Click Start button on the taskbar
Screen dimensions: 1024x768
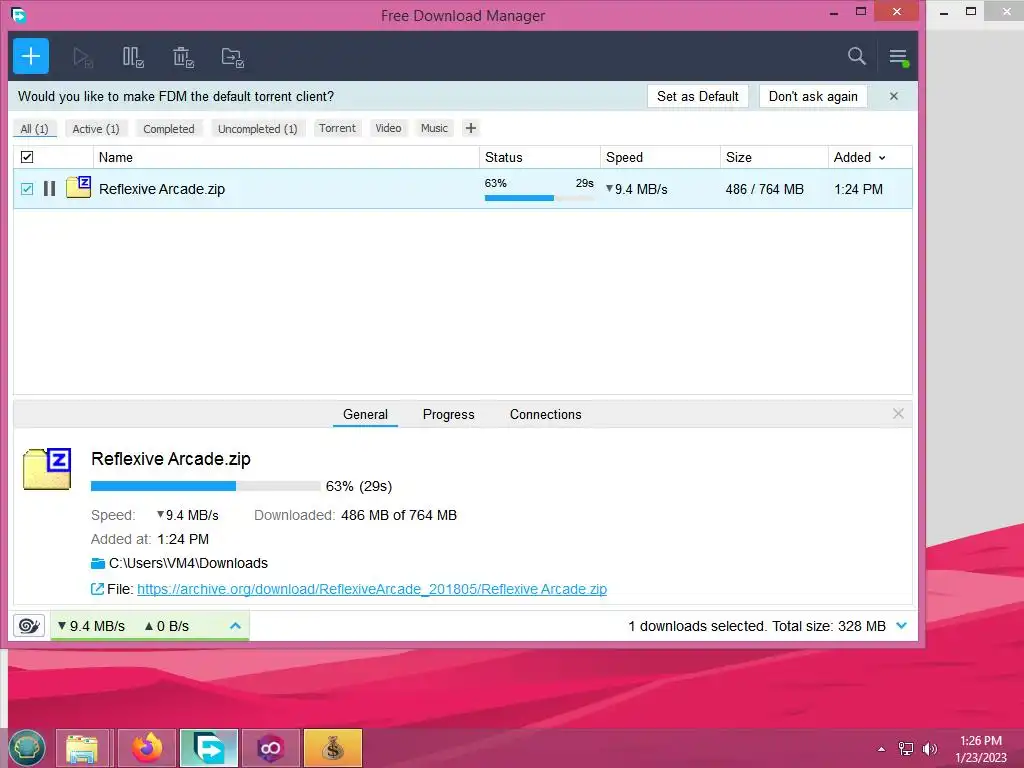coord(27,748)
